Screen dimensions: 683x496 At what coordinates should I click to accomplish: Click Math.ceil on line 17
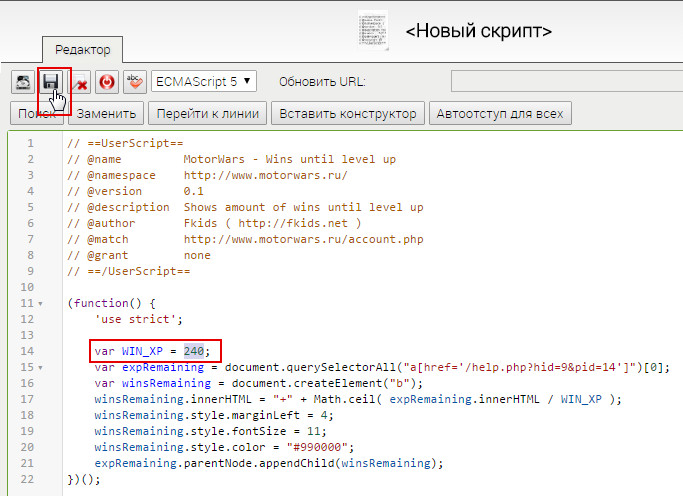coord(344,399)
